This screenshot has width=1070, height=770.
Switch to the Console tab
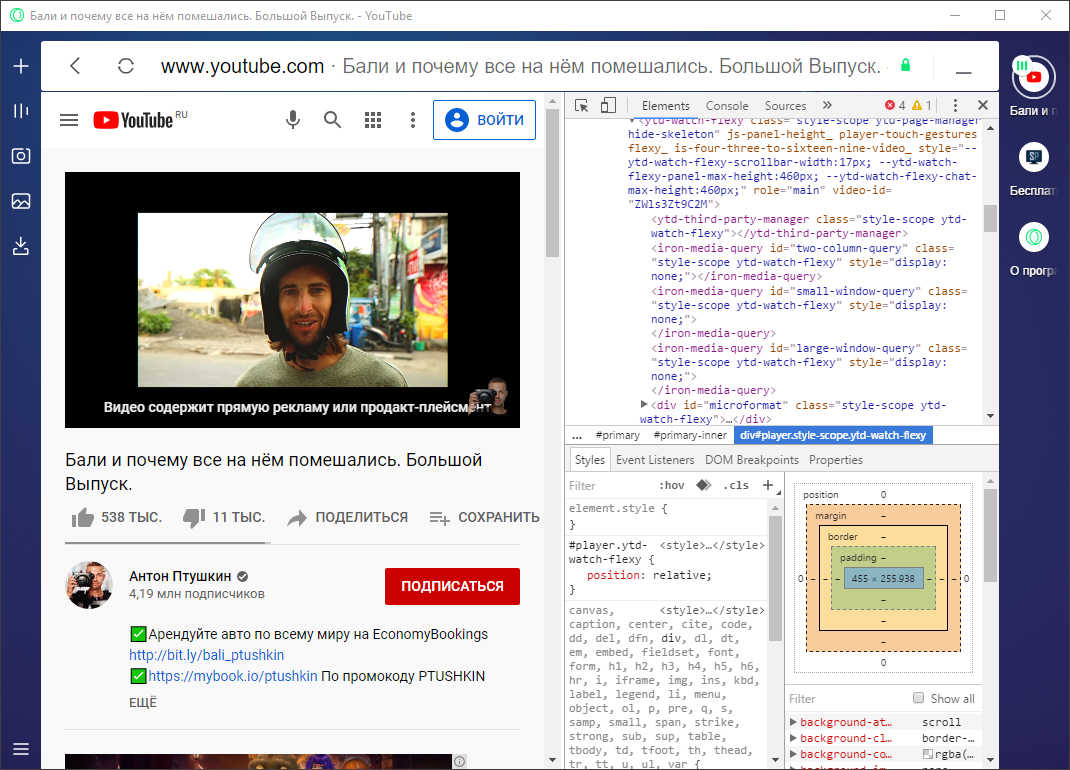coord(727,106)
